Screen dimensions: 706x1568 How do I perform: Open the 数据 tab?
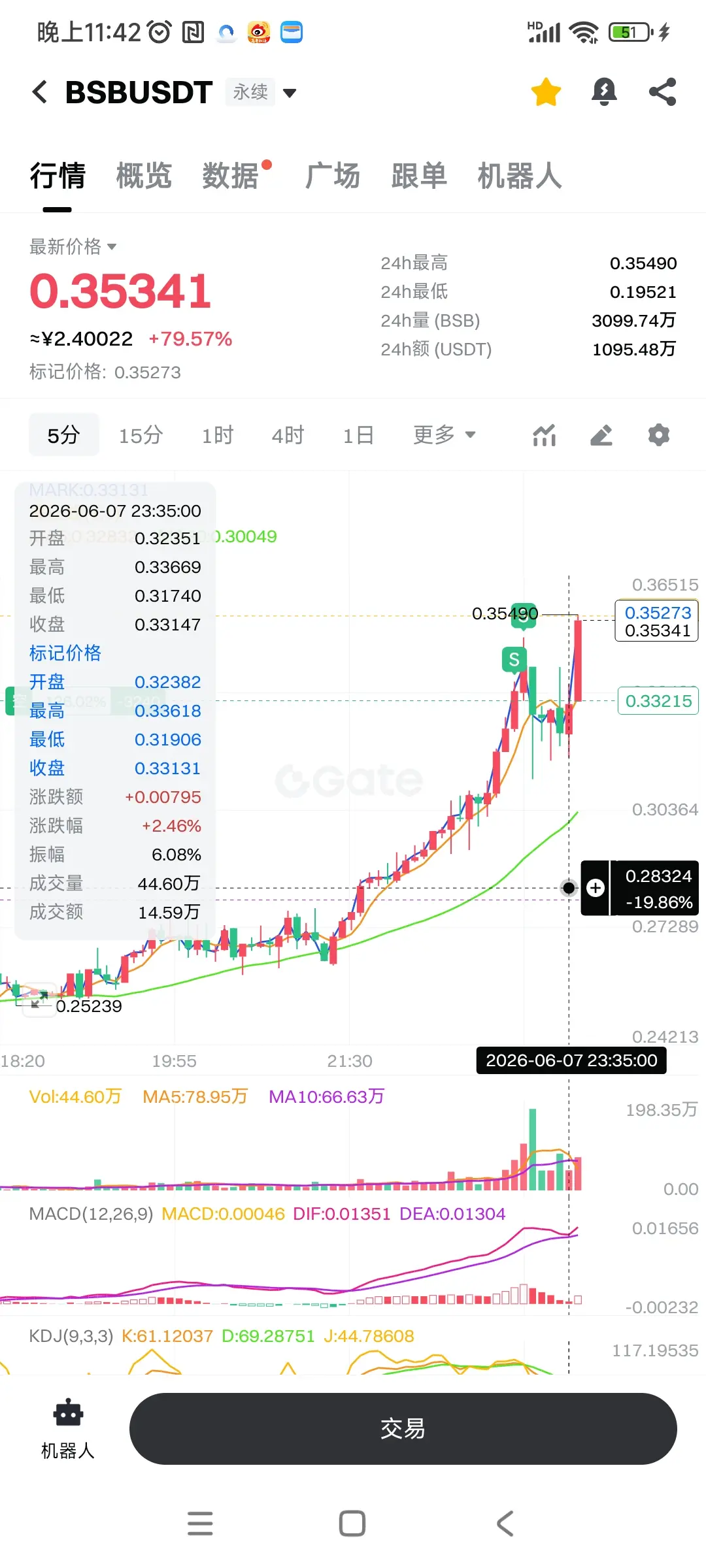click(x=230, y=176)
